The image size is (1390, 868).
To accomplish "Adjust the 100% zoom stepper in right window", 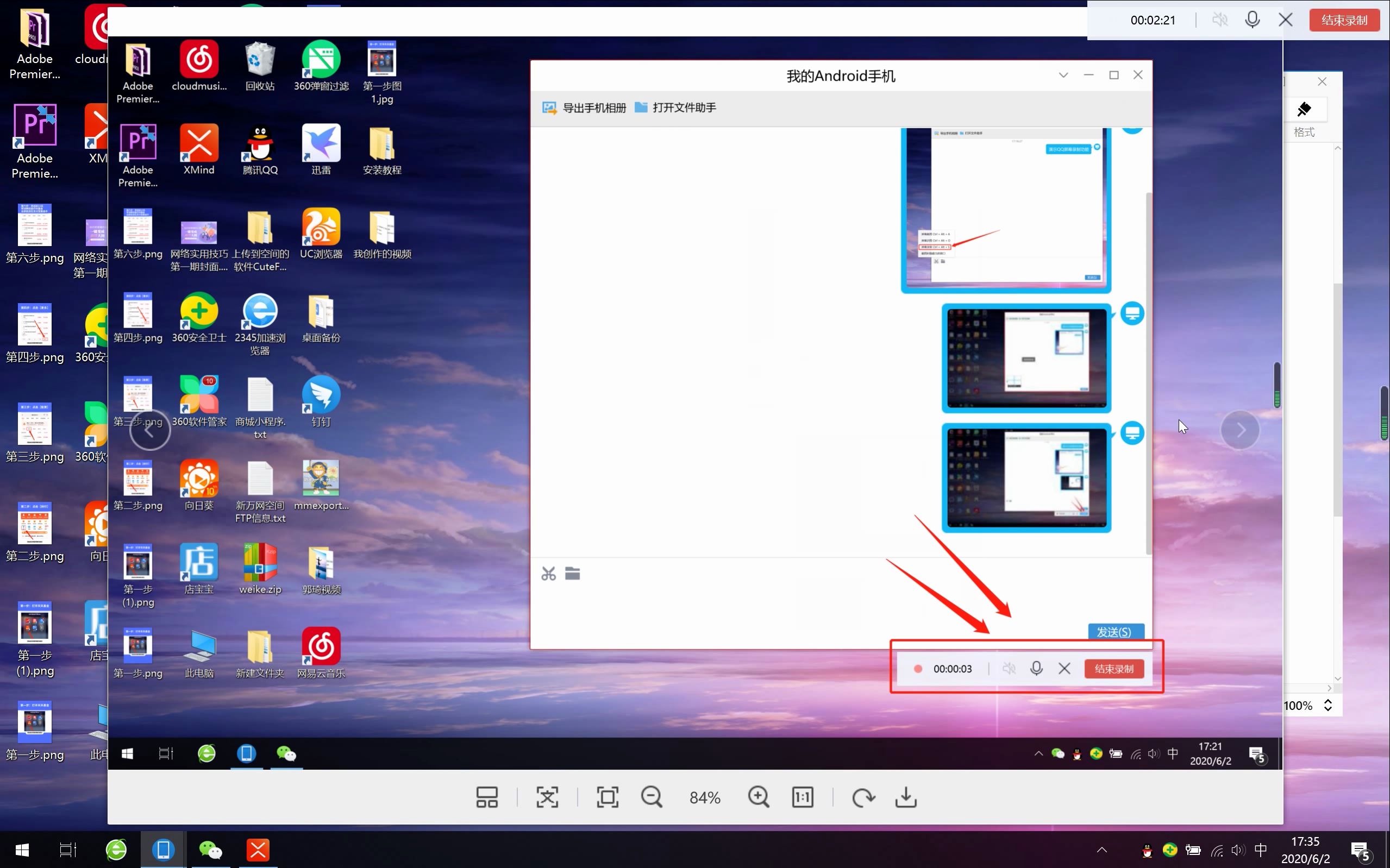I will [x=1328, y=705].
